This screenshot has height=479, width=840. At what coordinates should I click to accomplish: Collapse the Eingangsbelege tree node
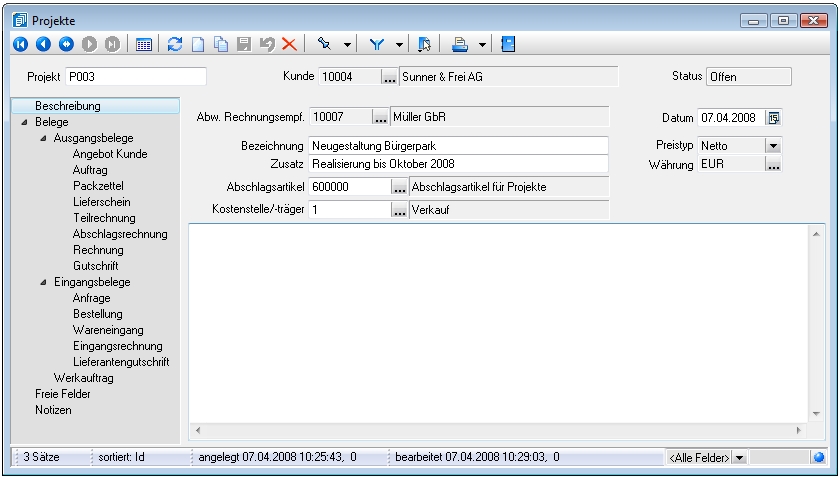[x=43, y=282]
